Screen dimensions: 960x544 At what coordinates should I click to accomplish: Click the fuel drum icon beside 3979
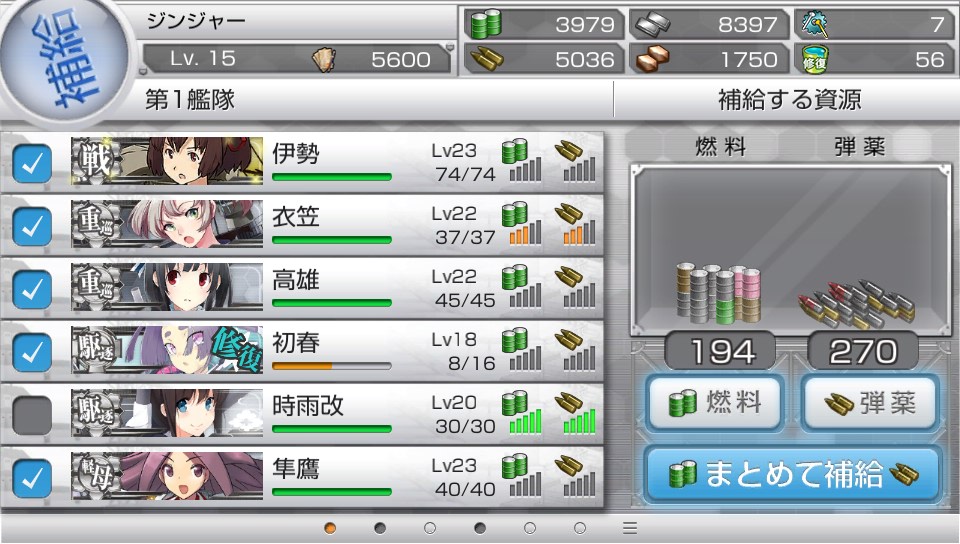coord(486,24)
